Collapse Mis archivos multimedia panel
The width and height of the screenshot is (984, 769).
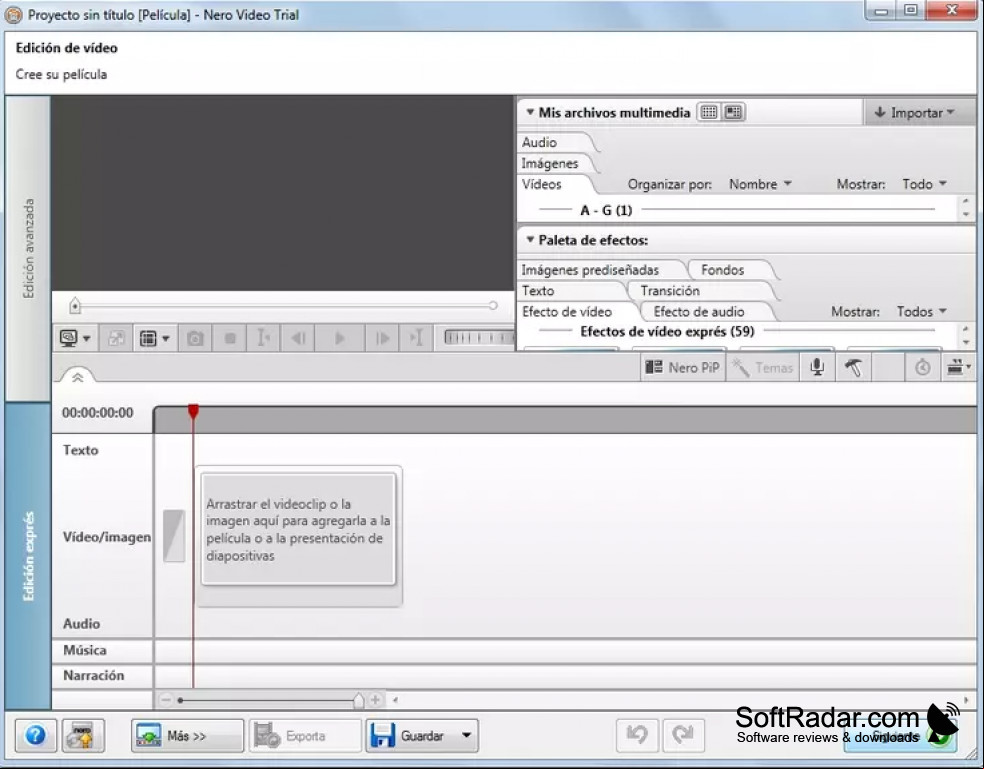tap(530, 112)
